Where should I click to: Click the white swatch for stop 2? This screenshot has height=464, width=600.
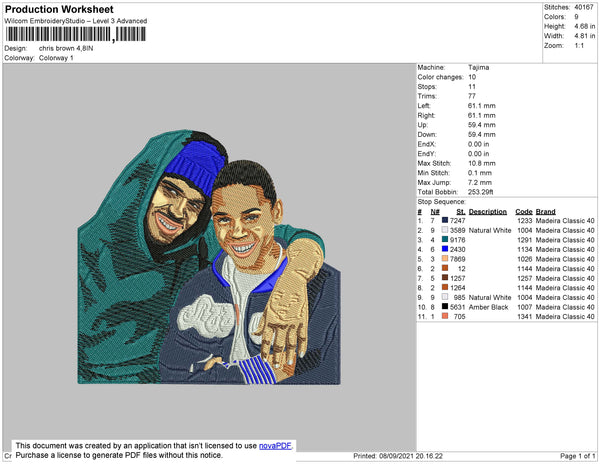point(445,230)
